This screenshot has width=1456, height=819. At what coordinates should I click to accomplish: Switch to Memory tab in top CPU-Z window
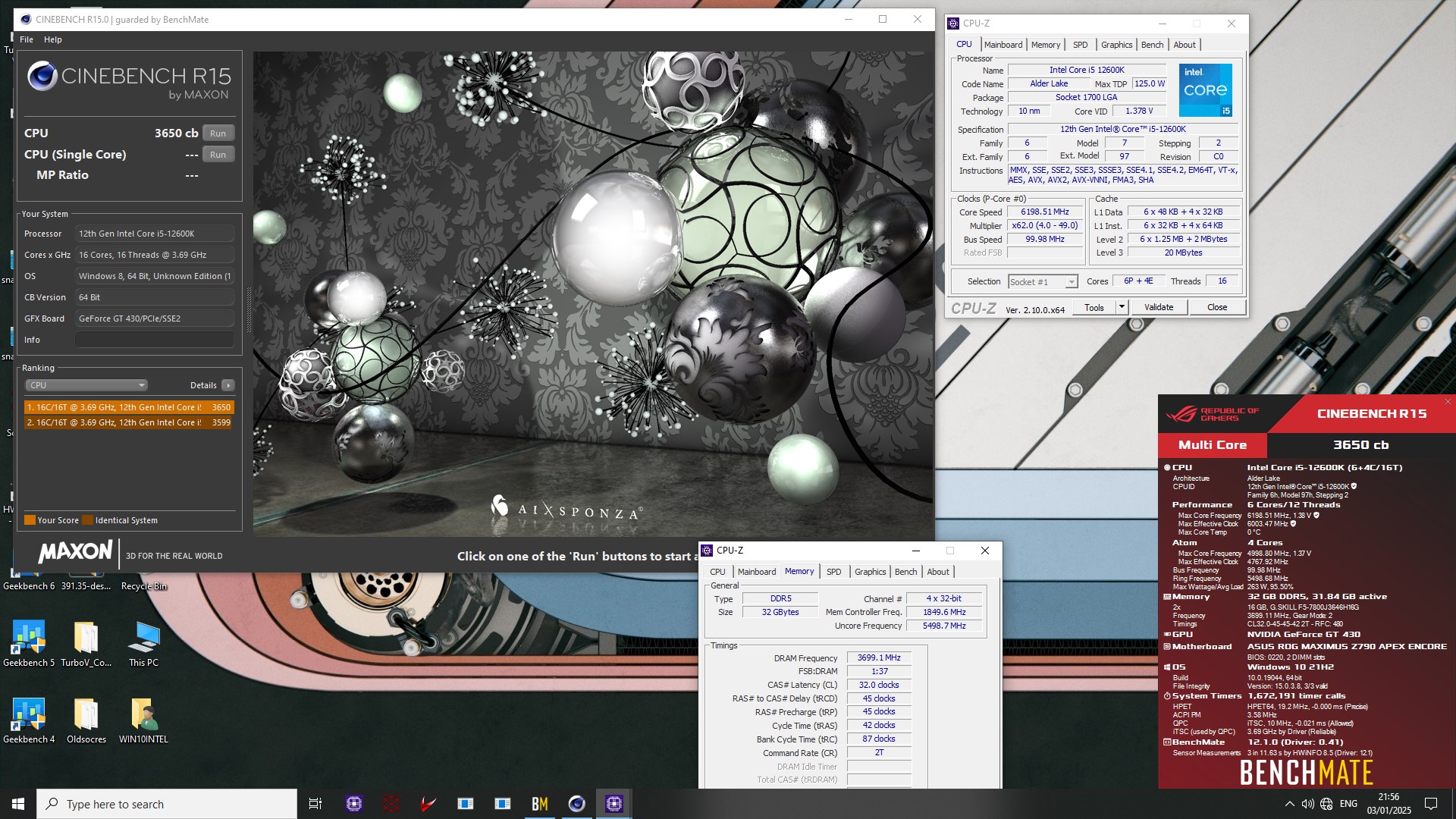pos(1045,45)
